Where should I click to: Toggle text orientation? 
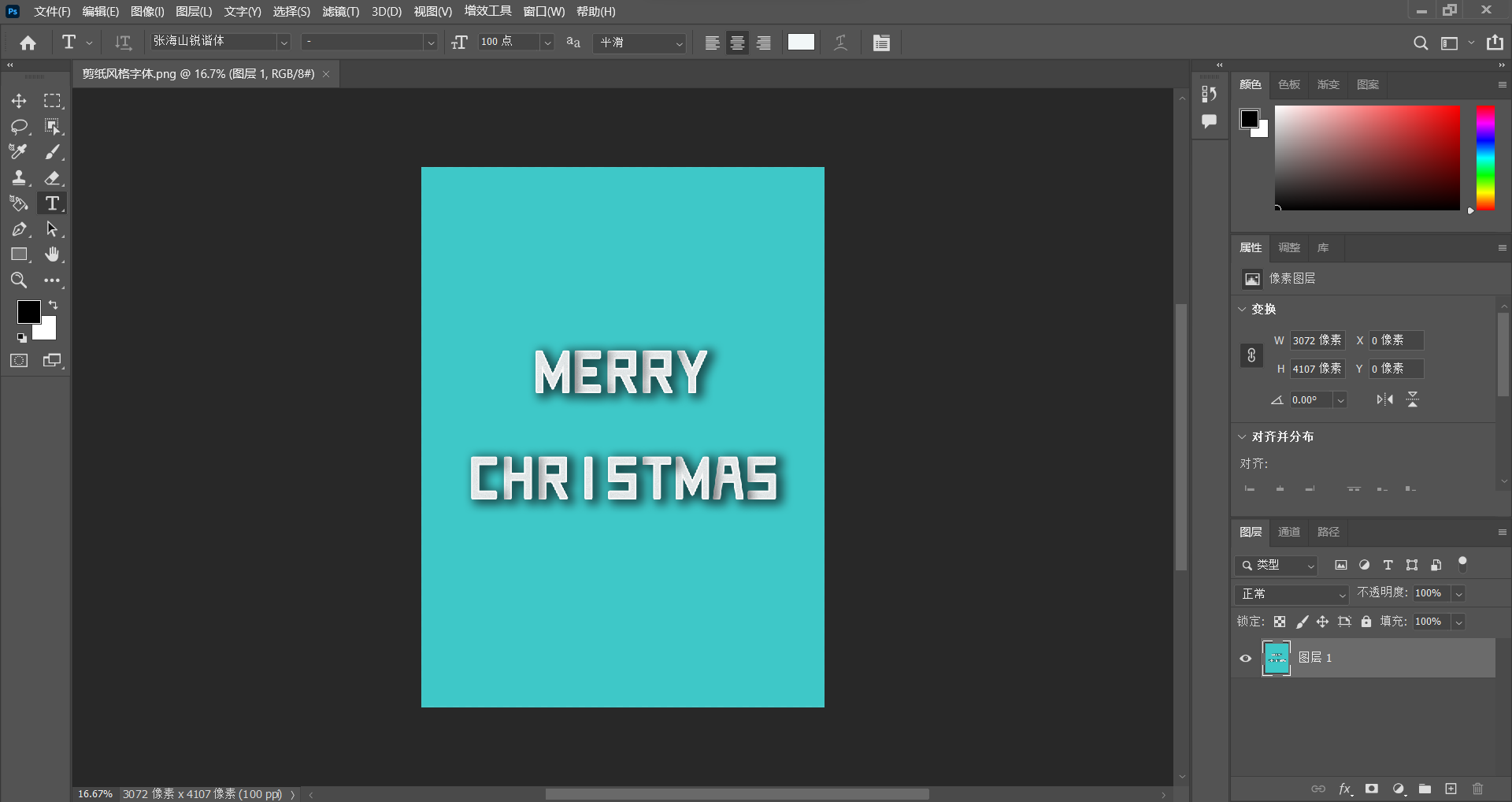(123, 43)
